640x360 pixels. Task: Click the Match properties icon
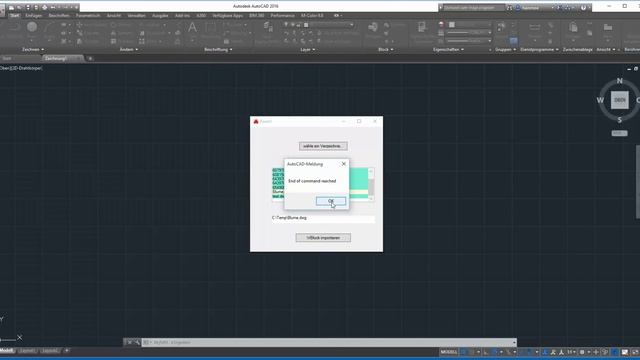(x=422, y=27)
